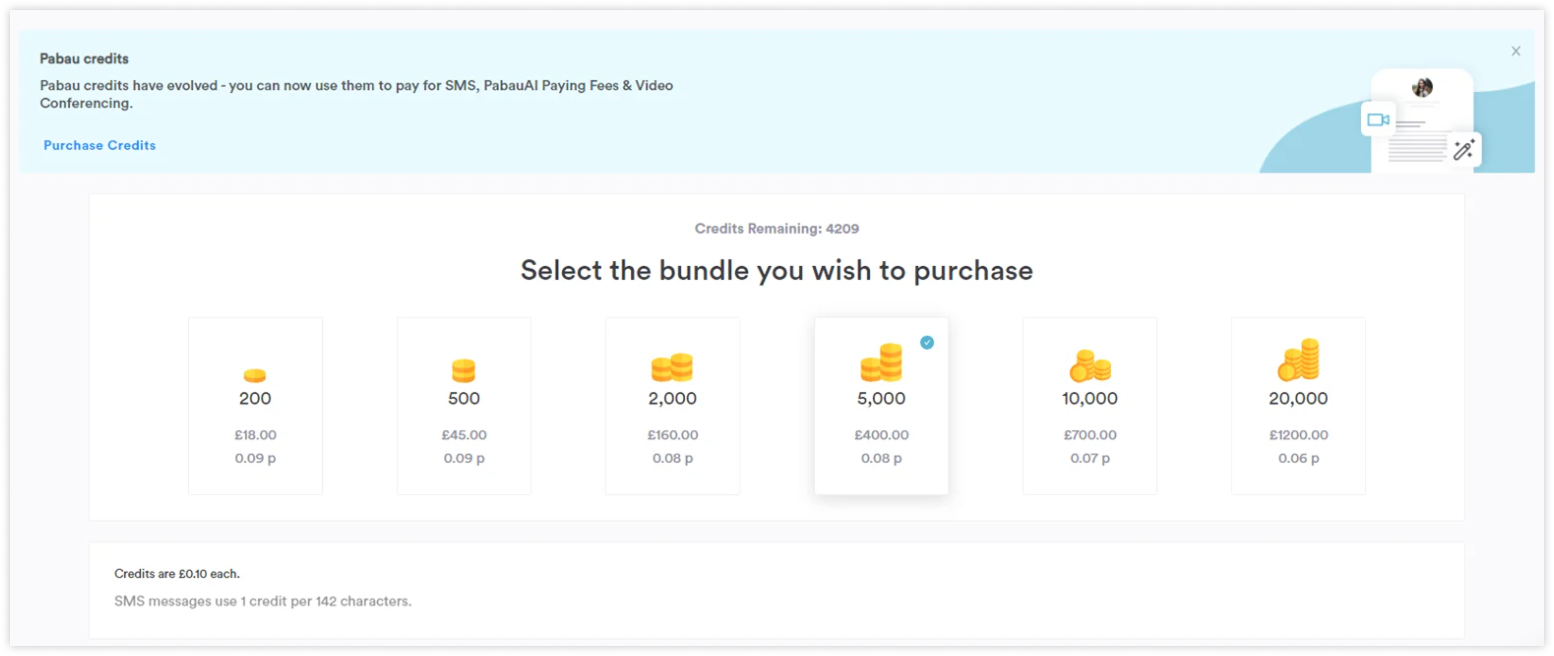Click the 20,000 credits amount label
This screenshot has height=656, width=1554.
(x=1298, y=398)
